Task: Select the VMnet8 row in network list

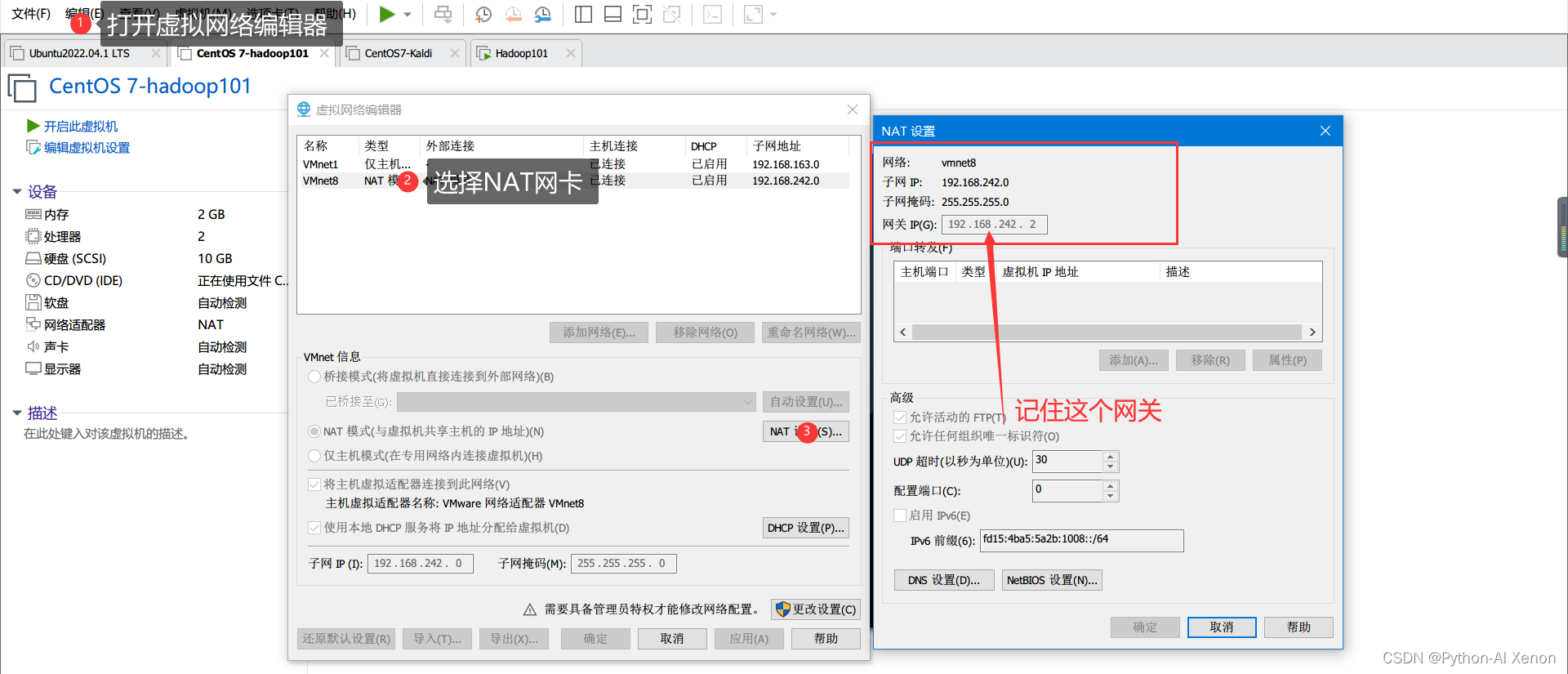Action: (575, 181)
